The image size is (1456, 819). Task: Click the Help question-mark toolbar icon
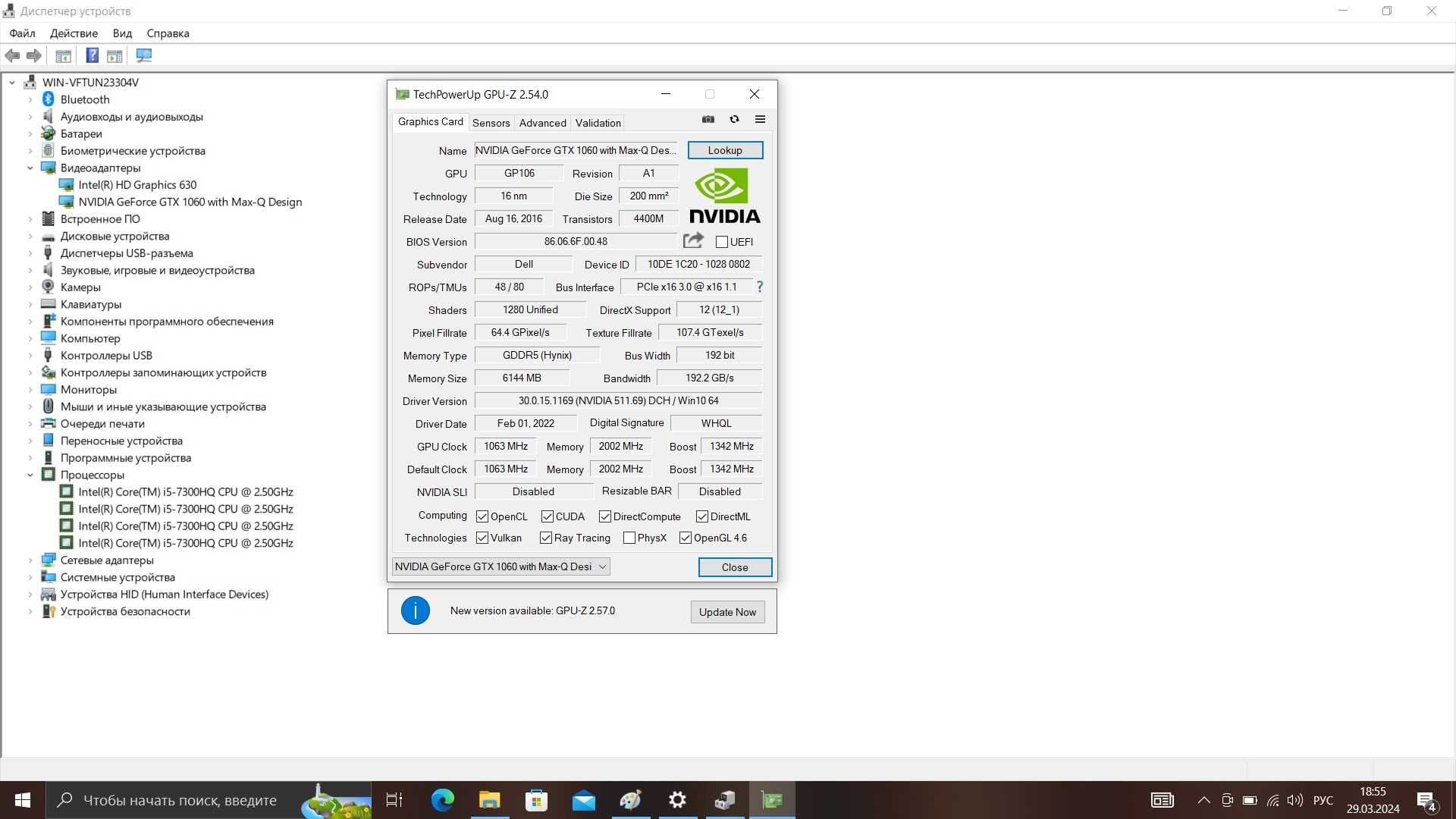(92, 55)
